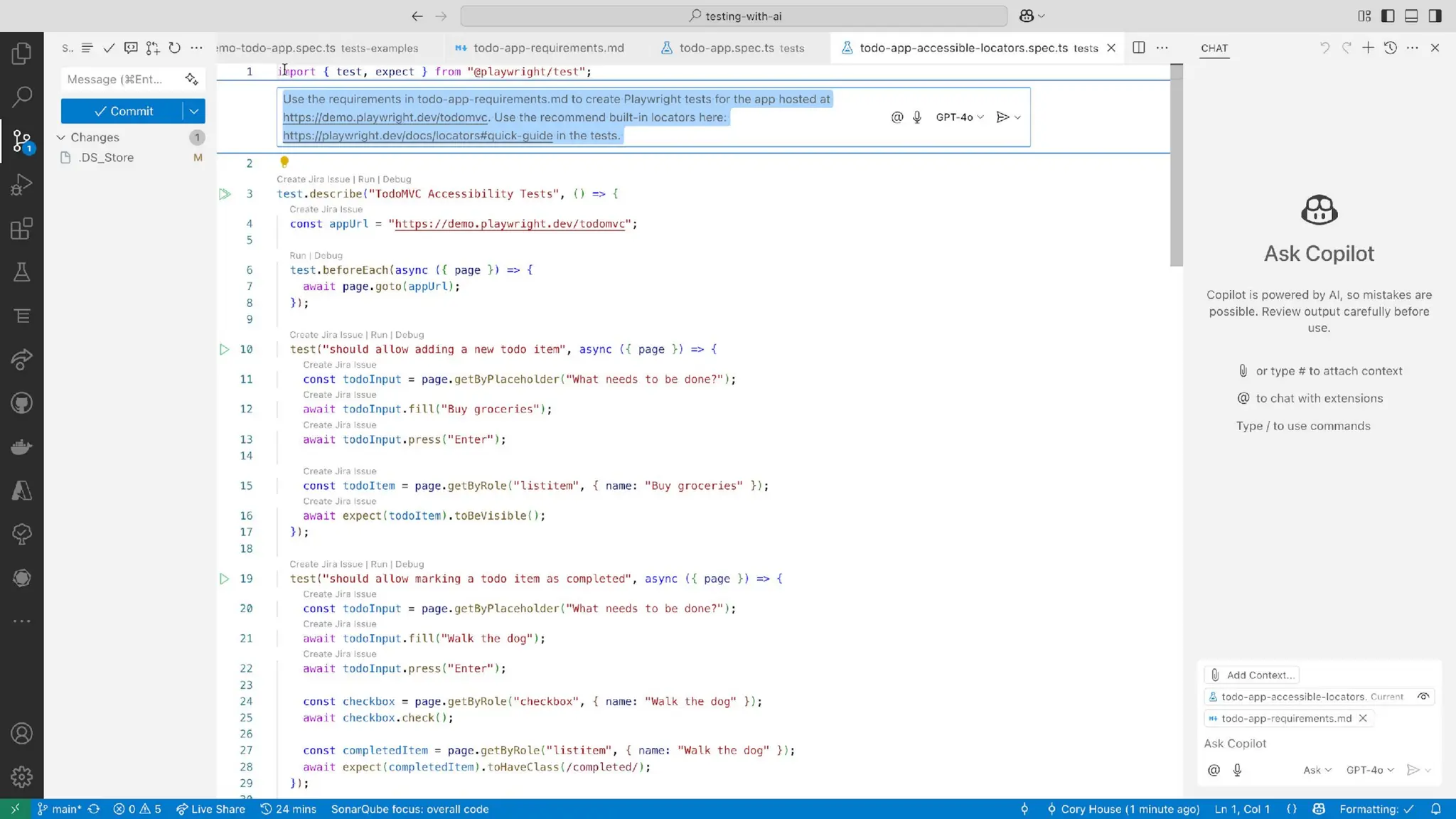Click the Commit button

(123, 111)
